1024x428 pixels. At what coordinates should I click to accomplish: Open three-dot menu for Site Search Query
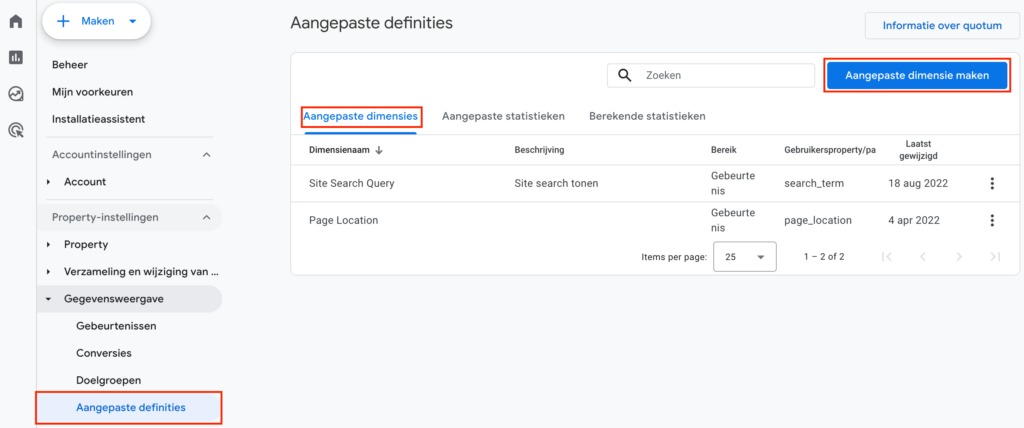pyautogui.click(x=992, y=184)
